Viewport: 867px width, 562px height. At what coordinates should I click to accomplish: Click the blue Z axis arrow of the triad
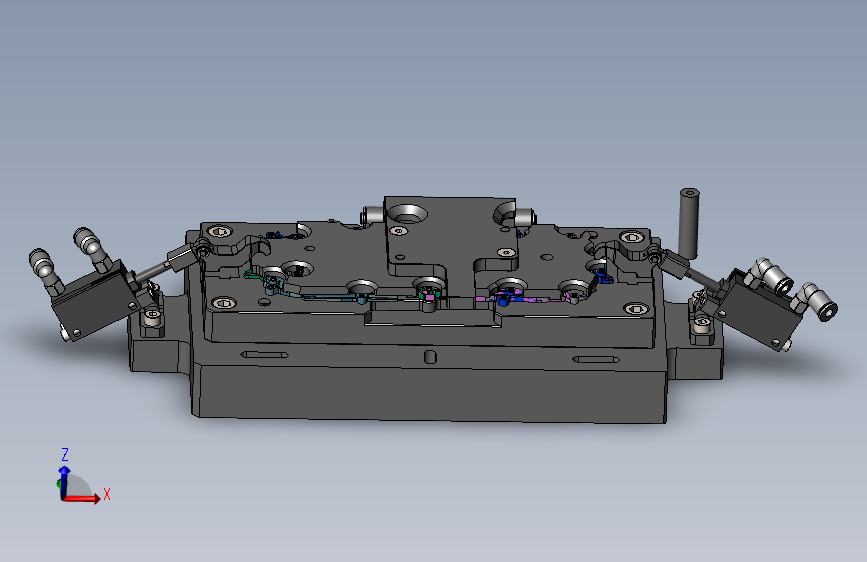(64, 481)
